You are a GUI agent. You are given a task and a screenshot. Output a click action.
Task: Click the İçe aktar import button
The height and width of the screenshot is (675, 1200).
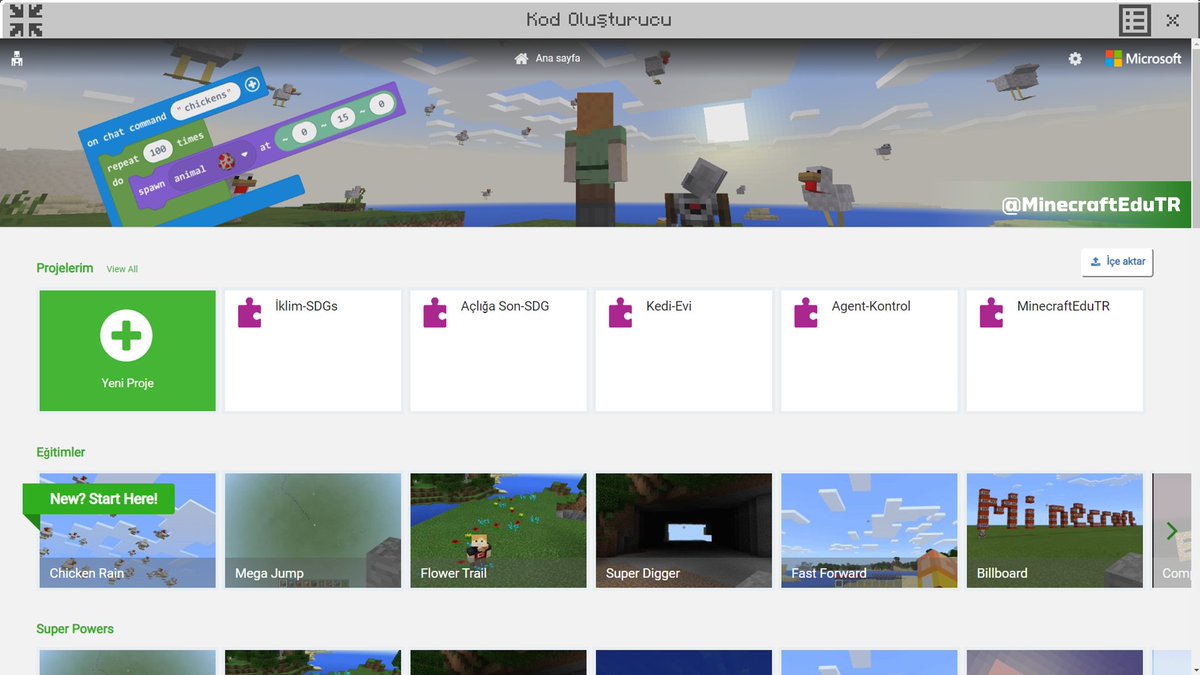coord(1118,262)
